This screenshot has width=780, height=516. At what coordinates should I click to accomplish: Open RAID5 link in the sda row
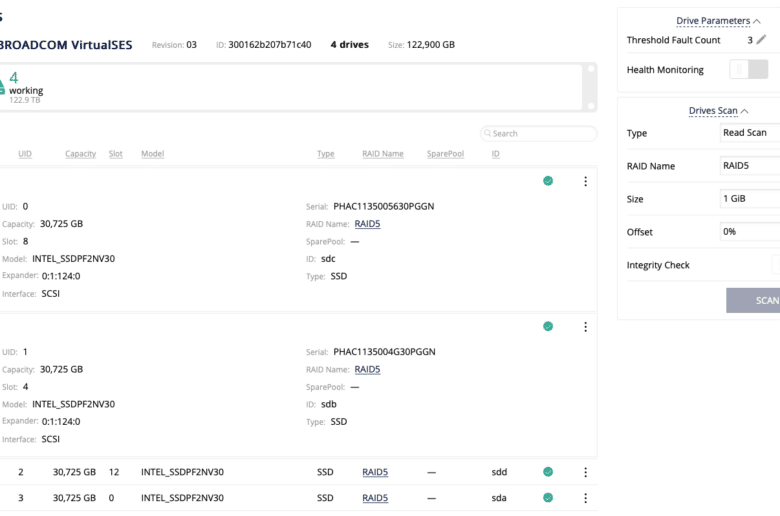375,498
